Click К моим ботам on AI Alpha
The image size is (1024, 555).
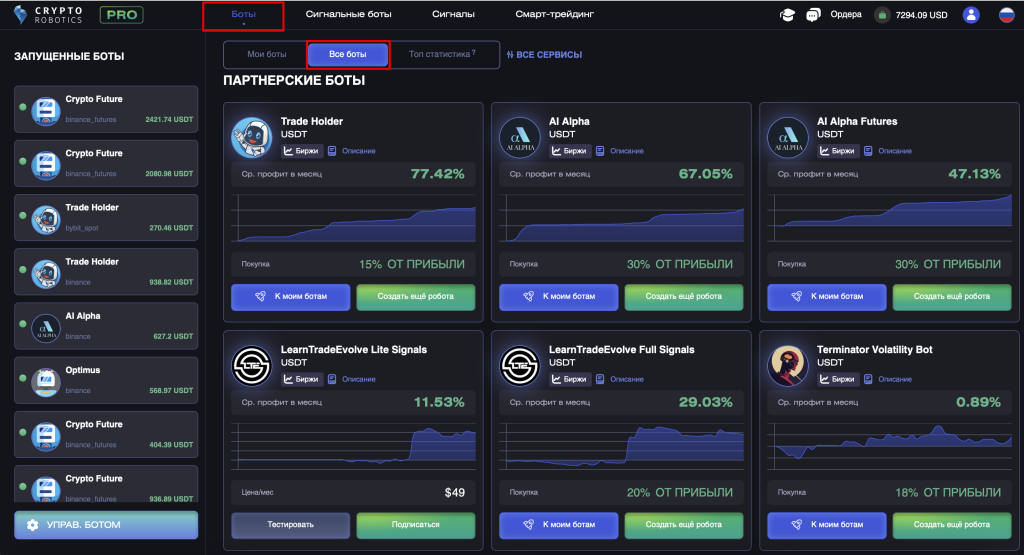[558, 296]
